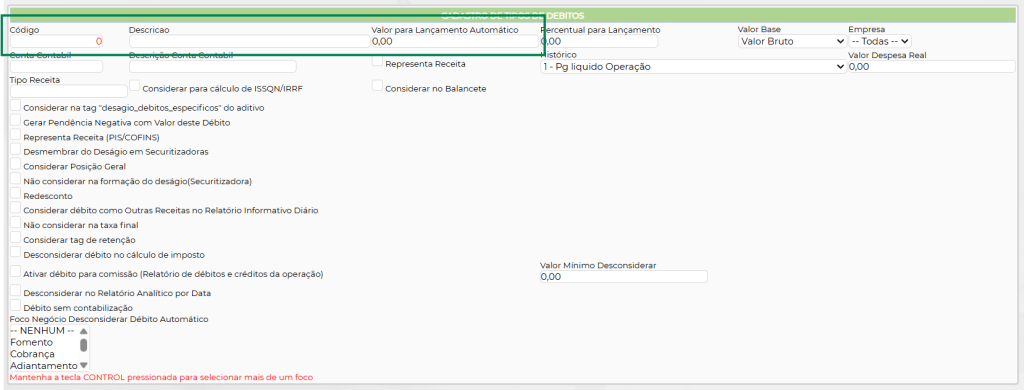Check Não considerar na taxa final
The width and height of the screenshot is (1024, 390).
coord(16,223)
